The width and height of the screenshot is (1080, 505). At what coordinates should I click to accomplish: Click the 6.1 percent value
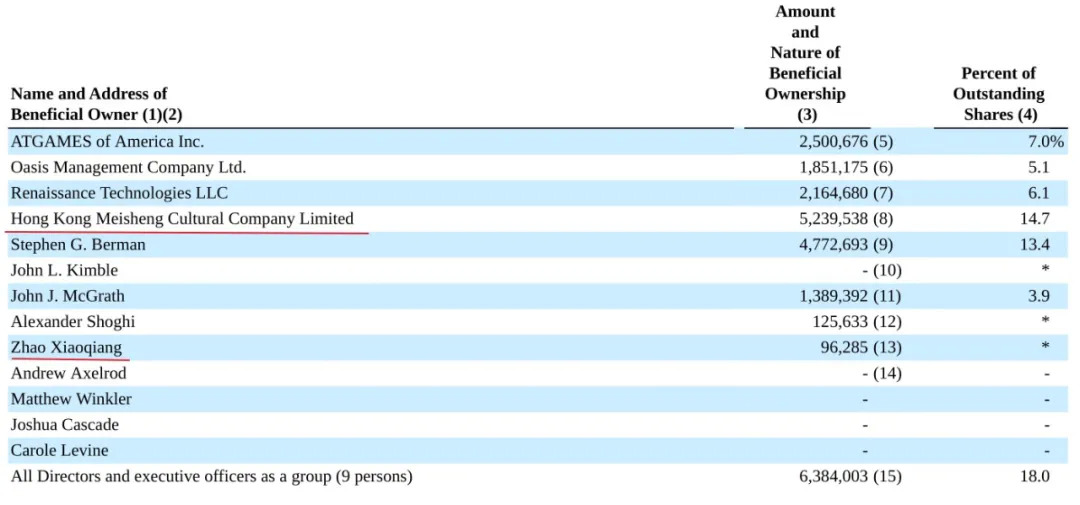(1039, 194)
